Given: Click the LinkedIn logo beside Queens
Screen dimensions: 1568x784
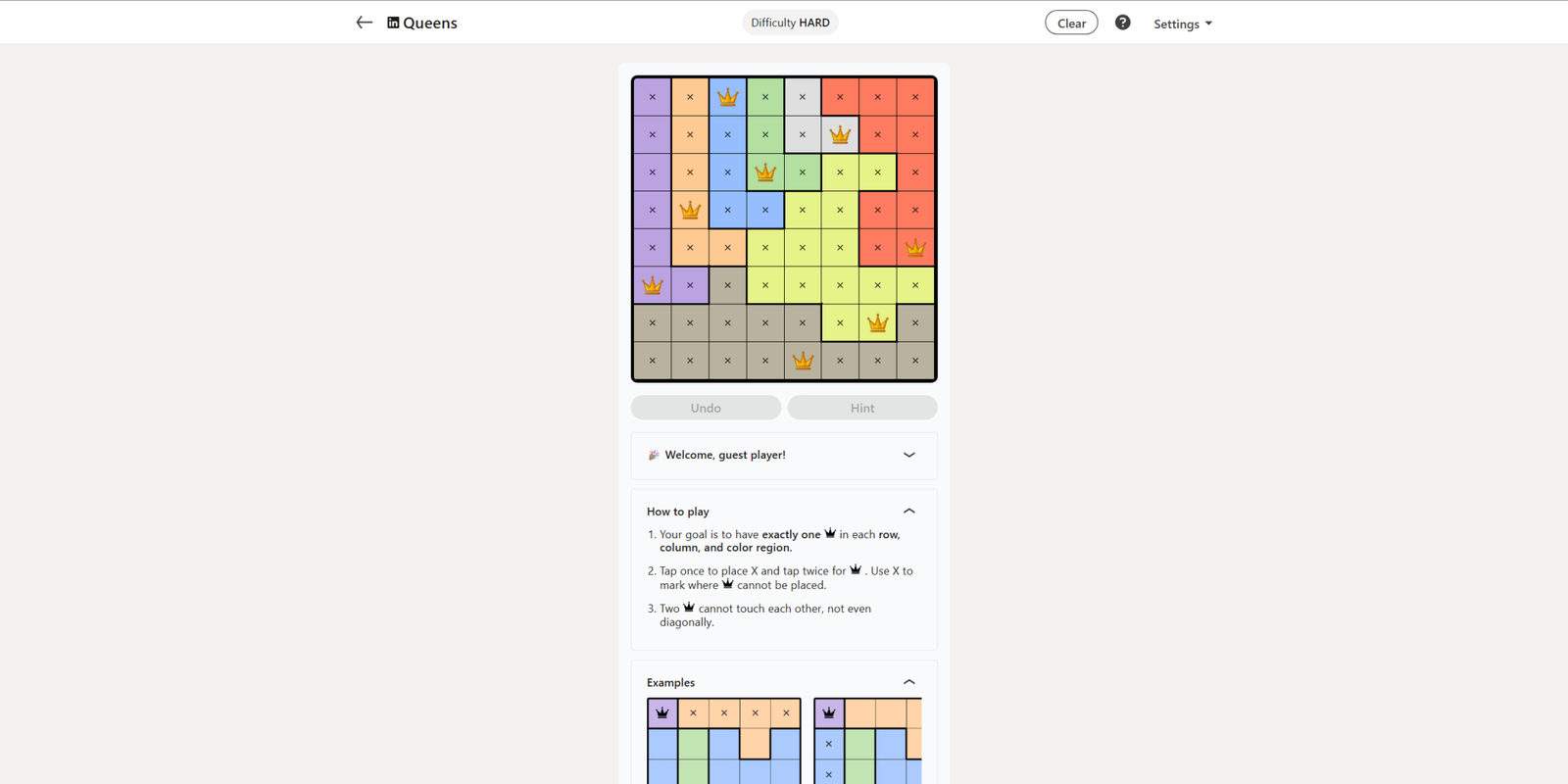Looking at the screenshot, I should pyautogui.click(x=393, y=23).
